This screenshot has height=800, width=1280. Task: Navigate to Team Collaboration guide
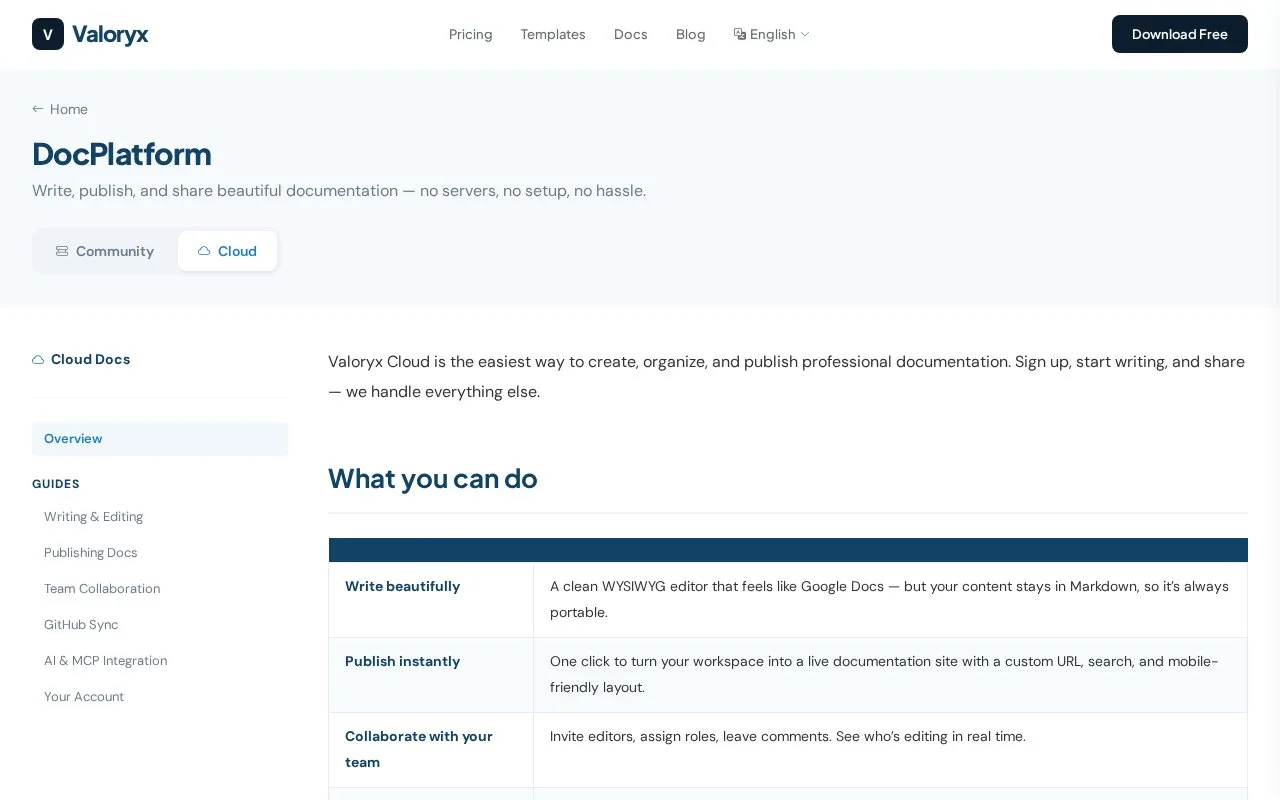[102, 589]
